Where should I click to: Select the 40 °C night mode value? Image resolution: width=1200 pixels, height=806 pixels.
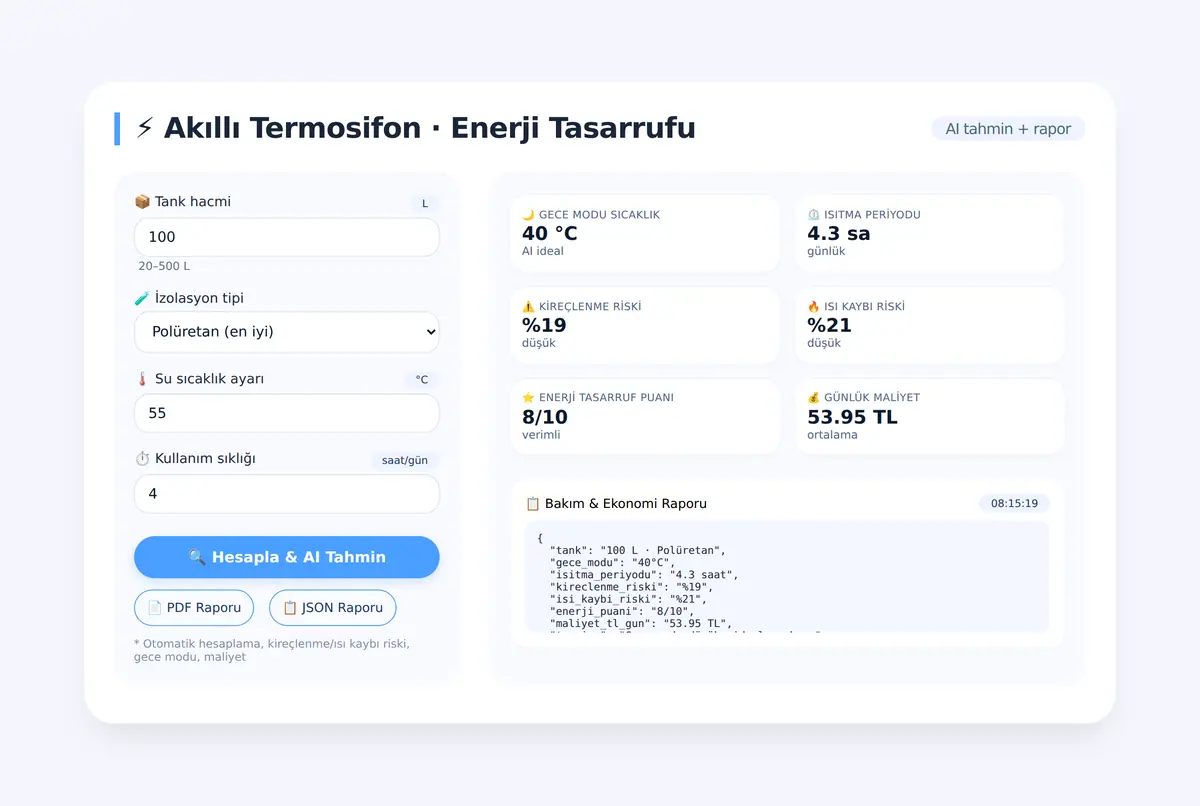click(x=550, y=233)
